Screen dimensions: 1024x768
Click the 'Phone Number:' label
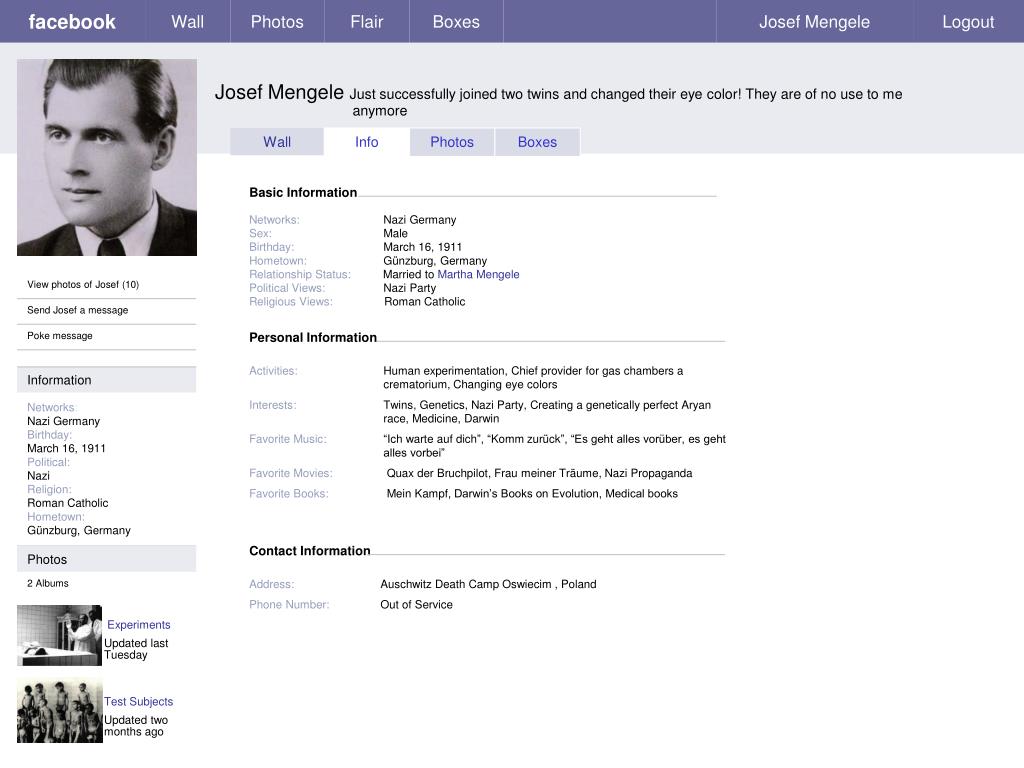point(289,605)
